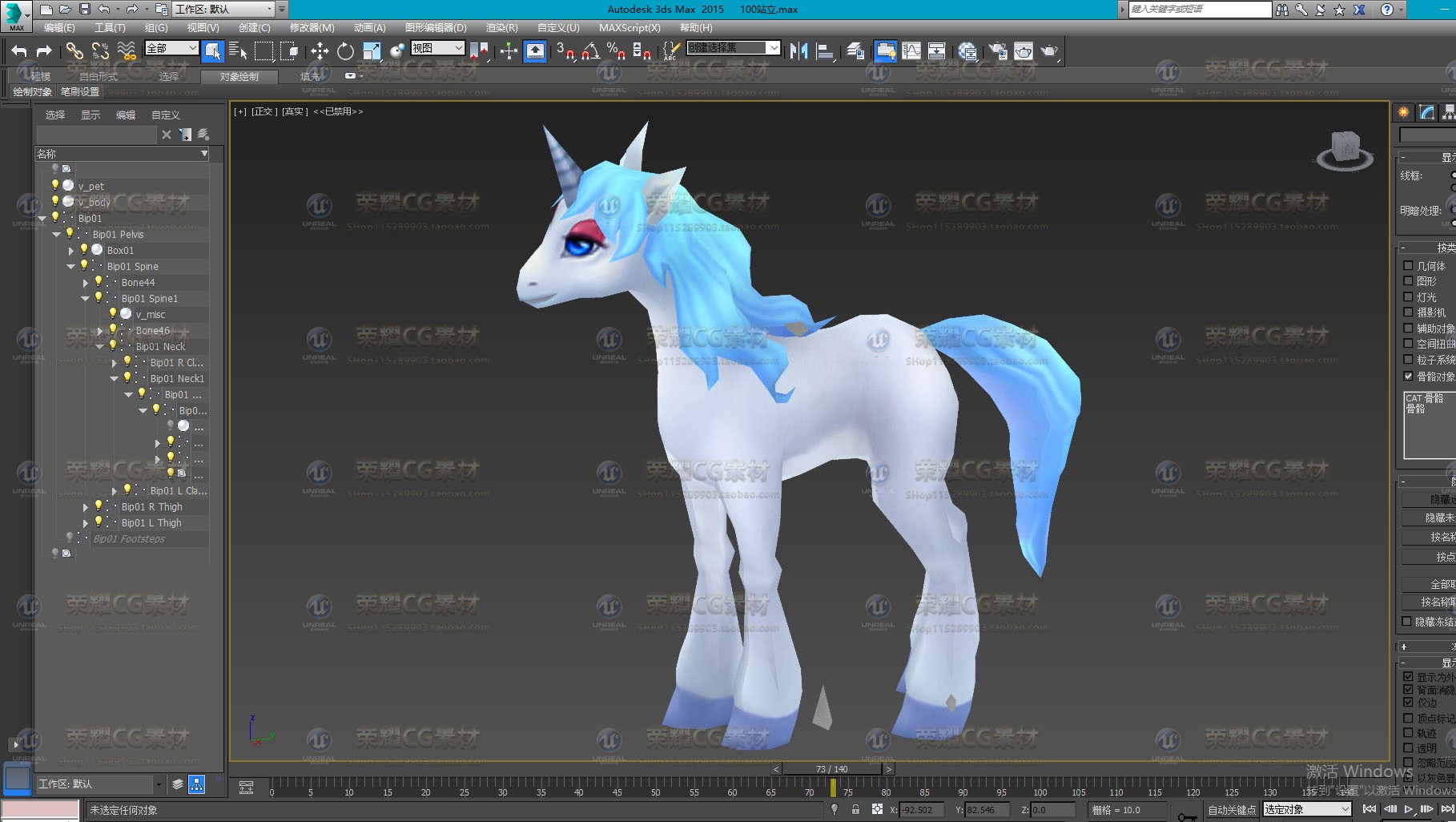The height and width of the screenshot is (822, 1456).
Task: Click the Save File floppy icon
Action: click(x=85, y=10)
